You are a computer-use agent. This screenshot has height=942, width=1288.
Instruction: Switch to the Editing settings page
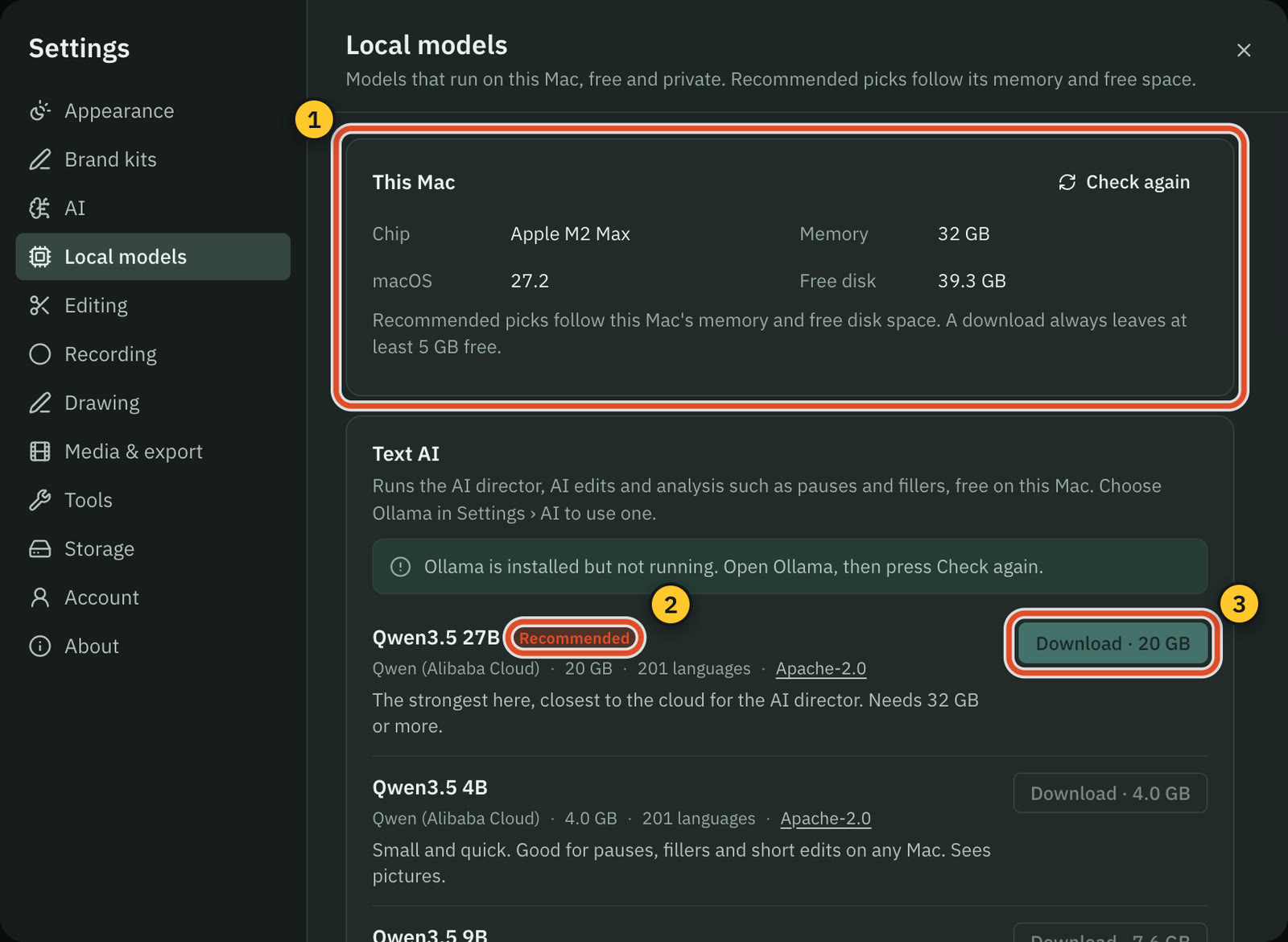tap(153, 306)
